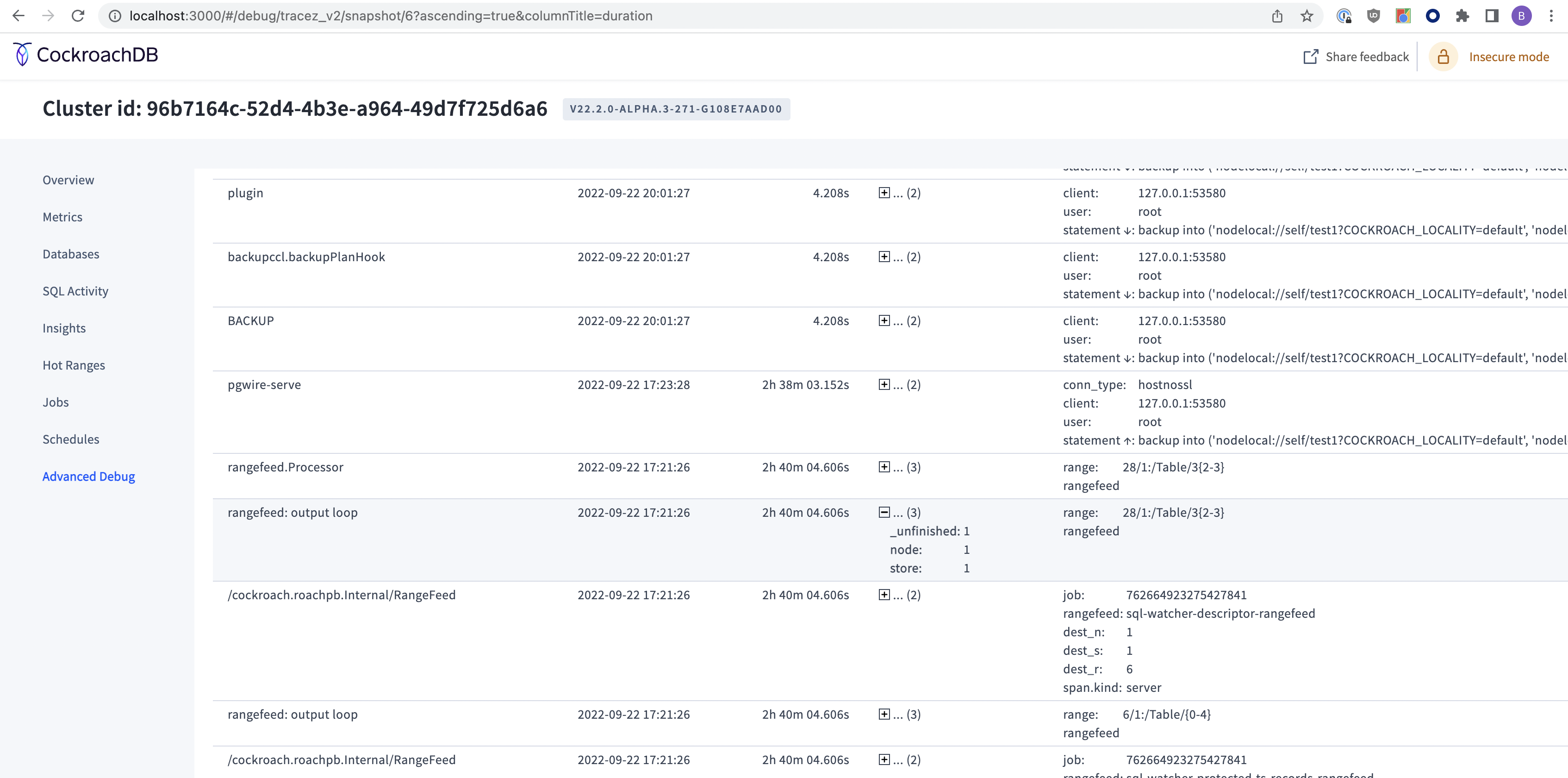
Task: Reload the page in browser
Action: click(x=78, y=16)
